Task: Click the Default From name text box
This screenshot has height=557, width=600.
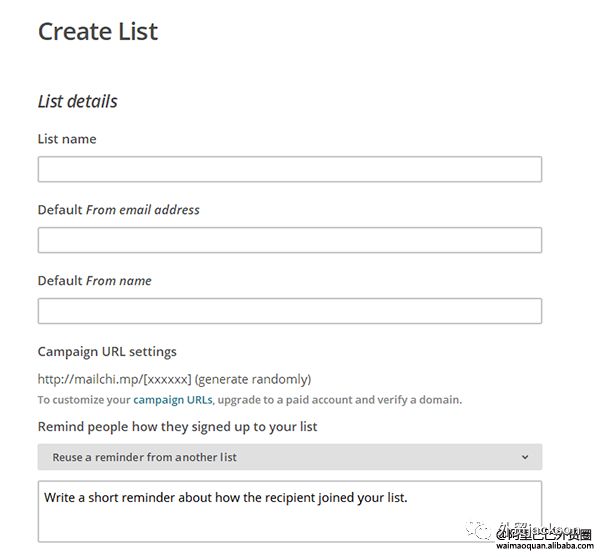Action: (x=289, y=311)
